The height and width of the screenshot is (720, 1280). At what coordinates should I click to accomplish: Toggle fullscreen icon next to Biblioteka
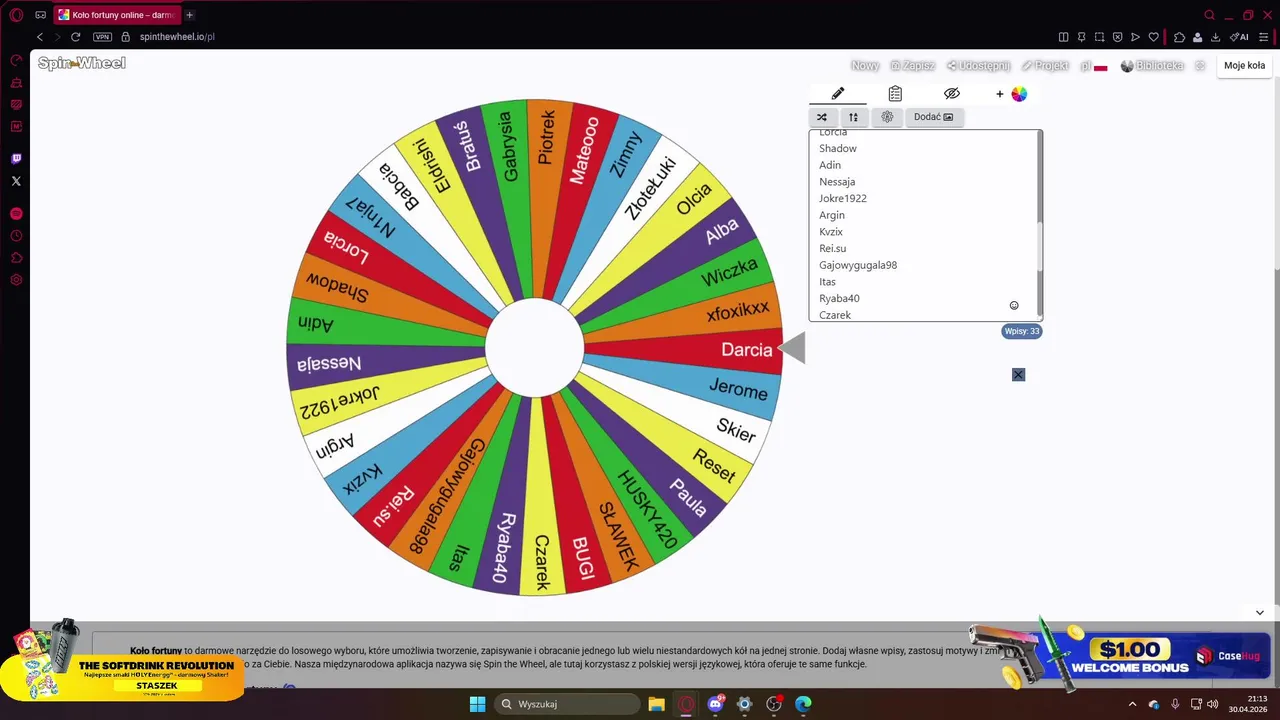click(1201, 66)
